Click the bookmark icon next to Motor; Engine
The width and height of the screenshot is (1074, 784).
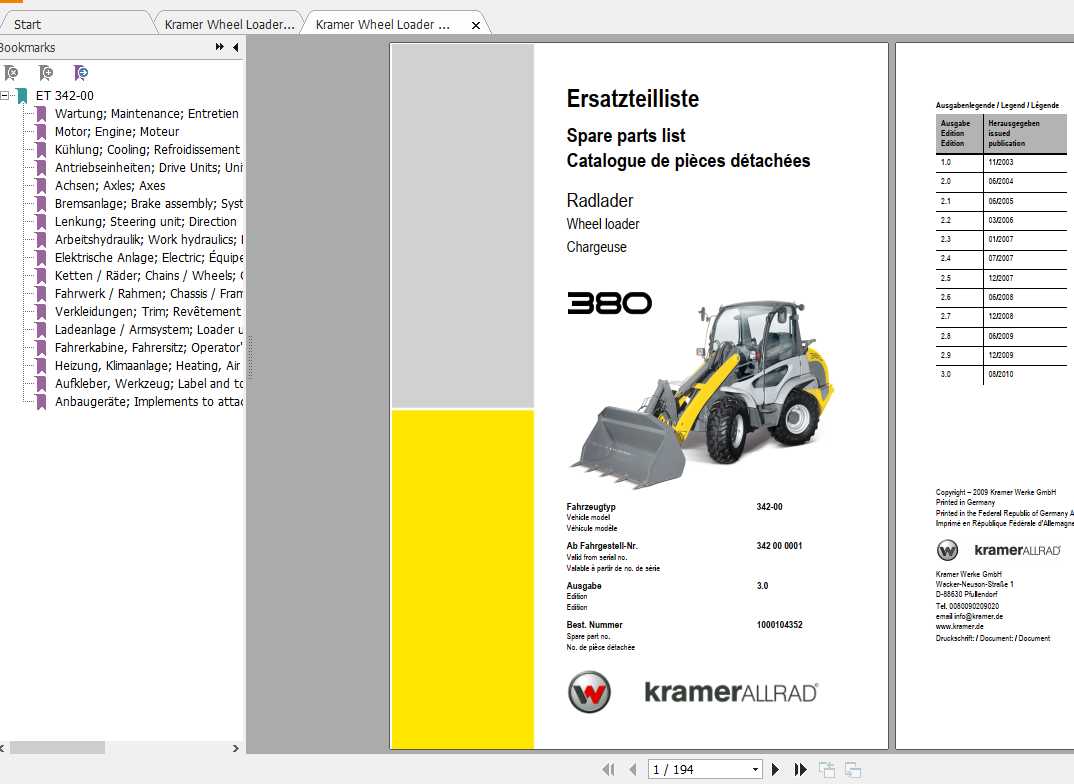point(41,131)
